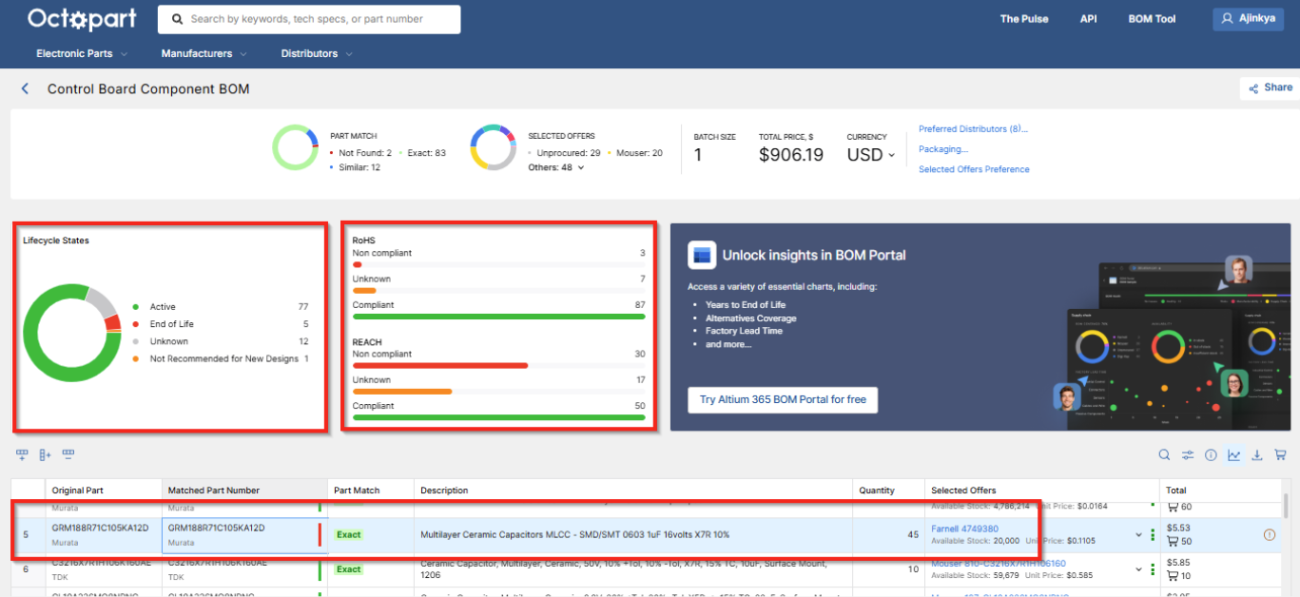
Task: Expand the Farnell offer for GRM188R71C105KA12D
Action: tap(1138, 535)
